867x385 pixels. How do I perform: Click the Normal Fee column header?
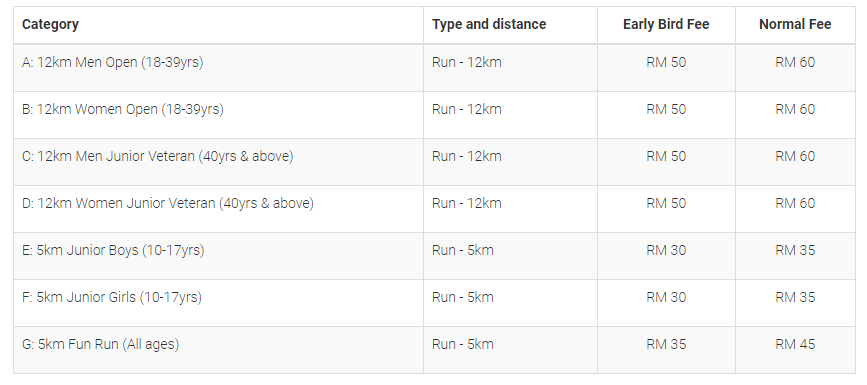795,24
